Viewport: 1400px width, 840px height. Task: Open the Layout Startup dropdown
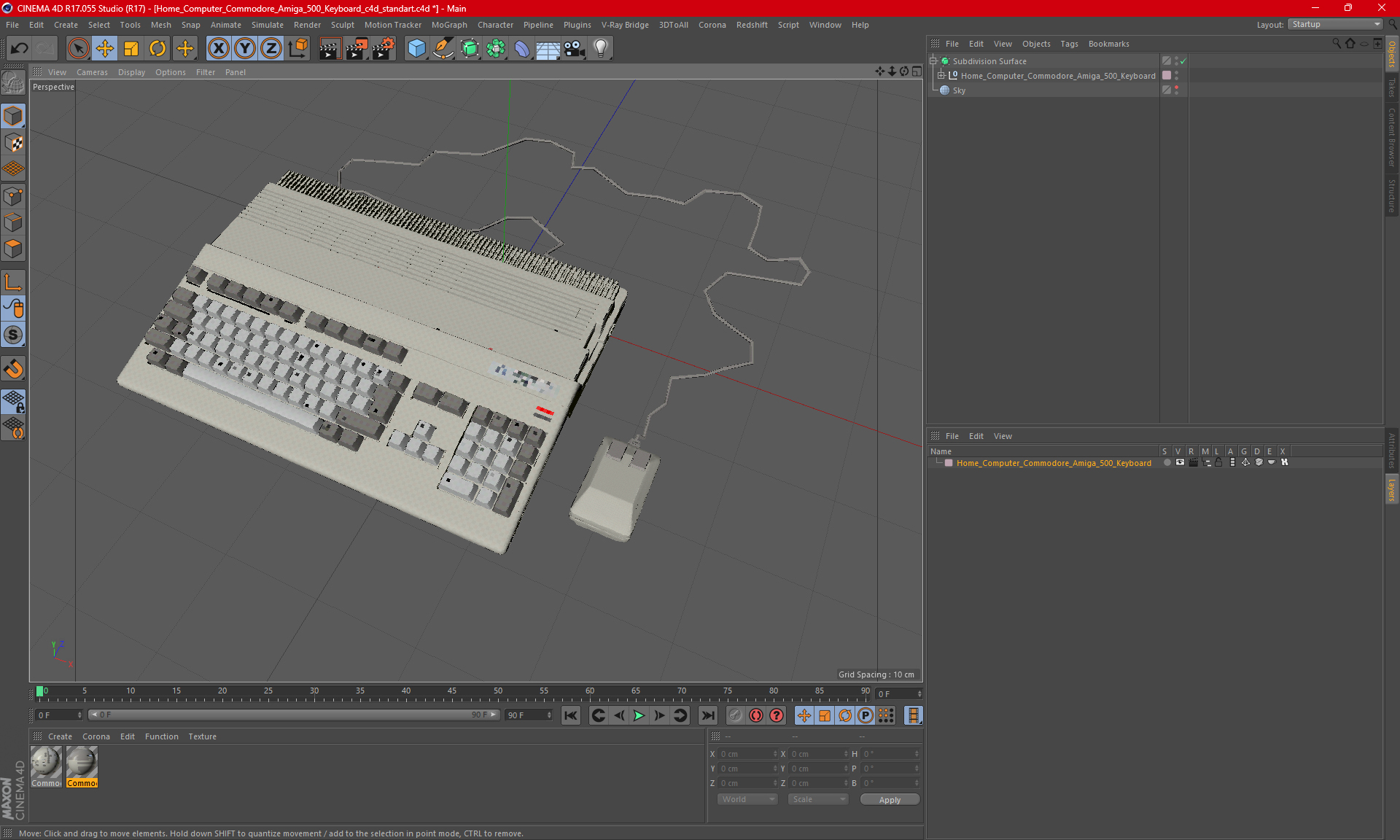pos(1336,24)
